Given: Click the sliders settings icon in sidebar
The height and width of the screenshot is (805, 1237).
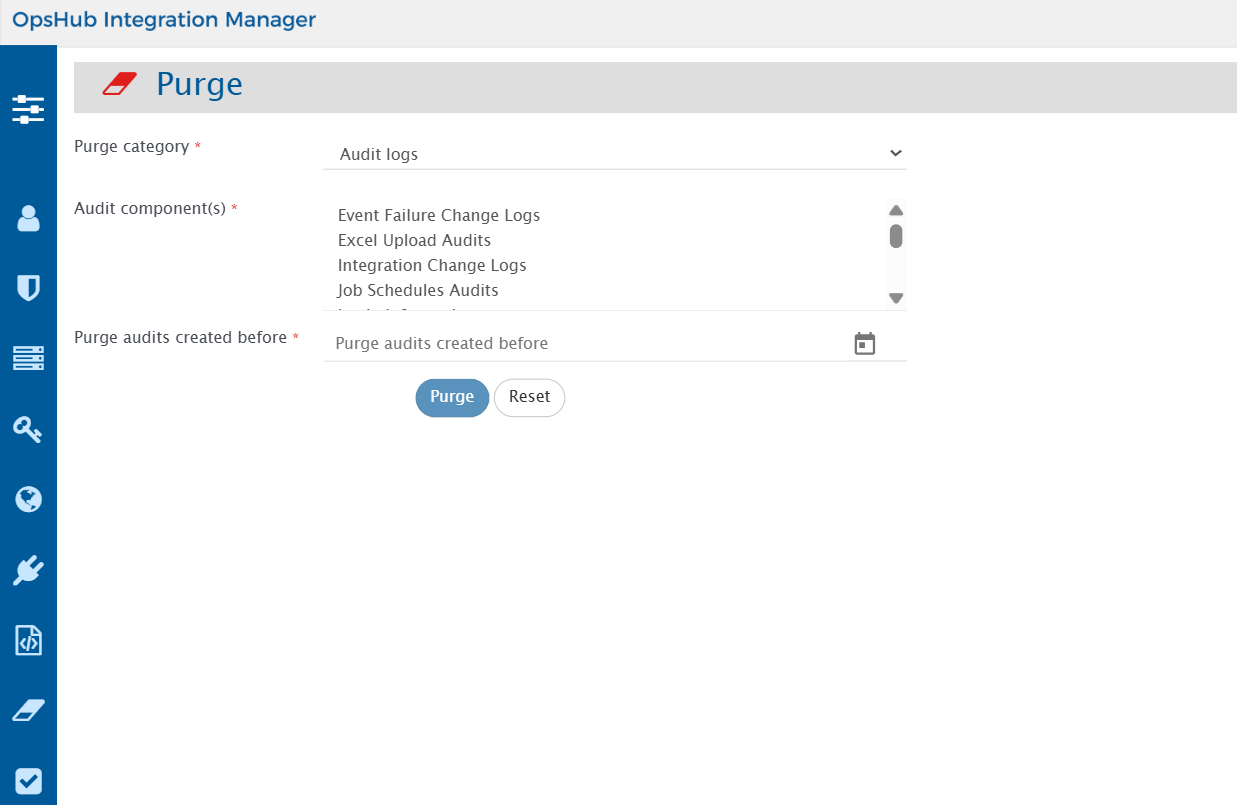Looking at the screenshot, I should pos(28,109).
